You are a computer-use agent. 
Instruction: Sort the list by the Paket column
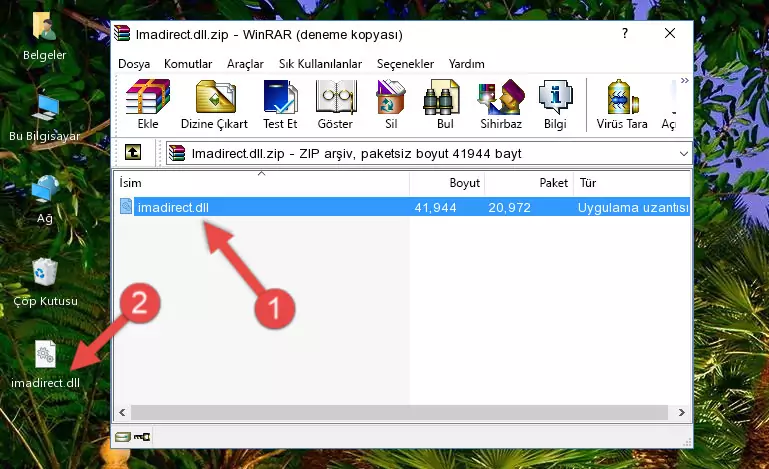529,182
